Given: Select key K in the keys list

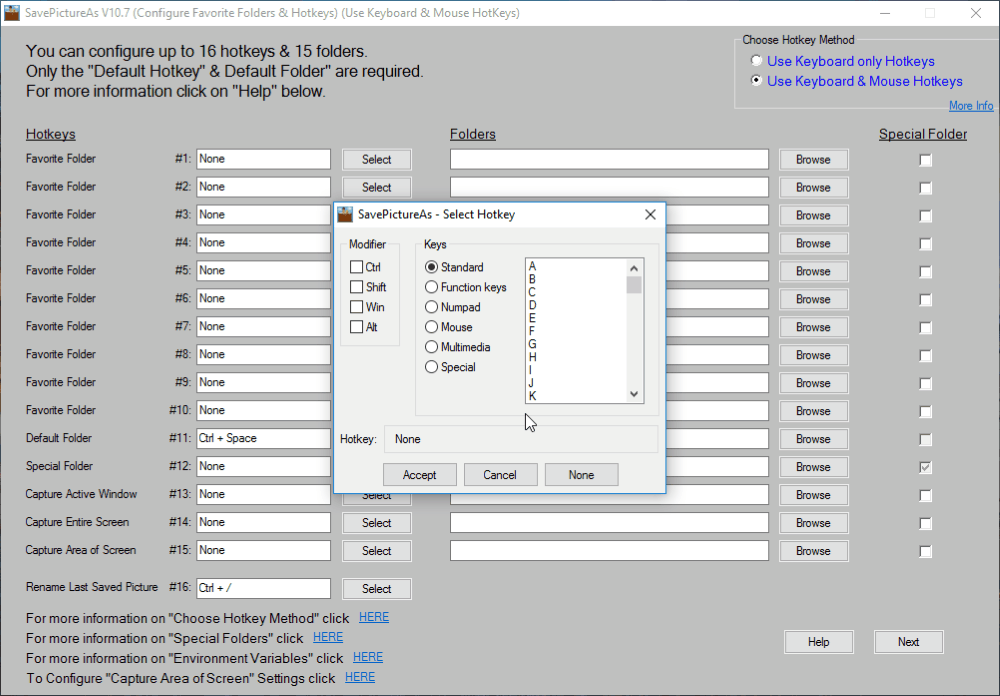Looking at the screenshot, I should pos(532,396).
